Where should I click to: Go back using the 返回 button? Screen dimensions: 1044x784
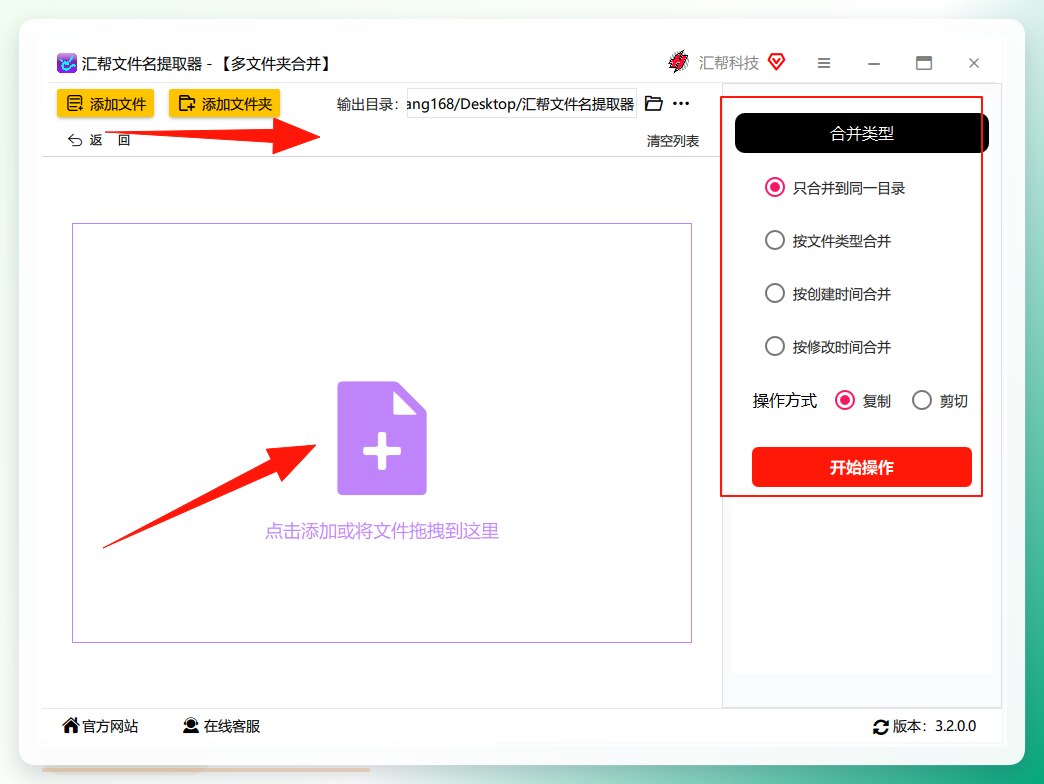[98, 140]
